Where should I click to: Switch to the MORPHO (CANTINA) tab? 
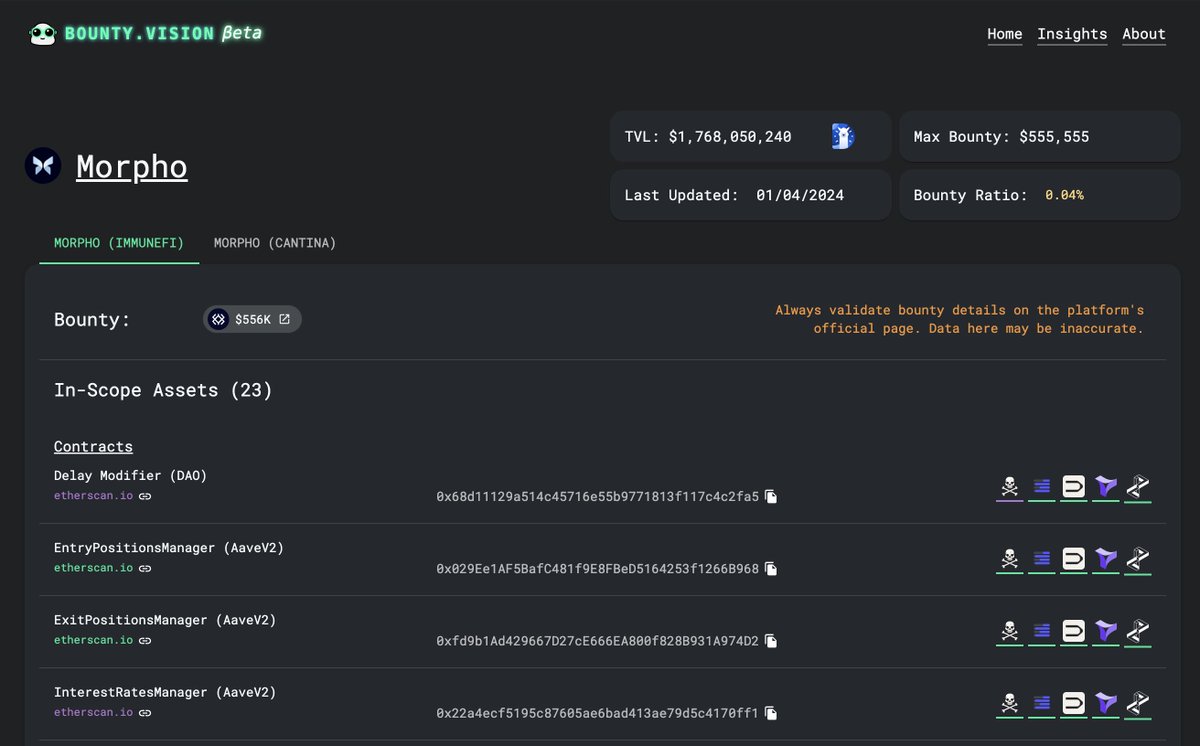(x=275, y=243)
